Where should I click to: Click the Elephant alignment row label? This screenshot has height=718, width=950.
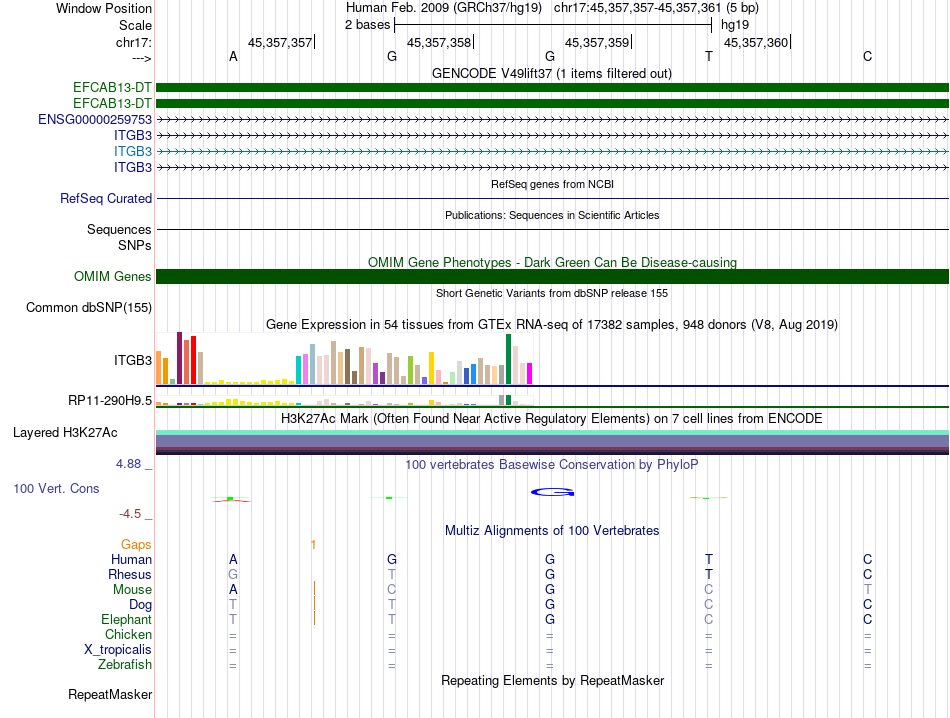pos(126,619)
